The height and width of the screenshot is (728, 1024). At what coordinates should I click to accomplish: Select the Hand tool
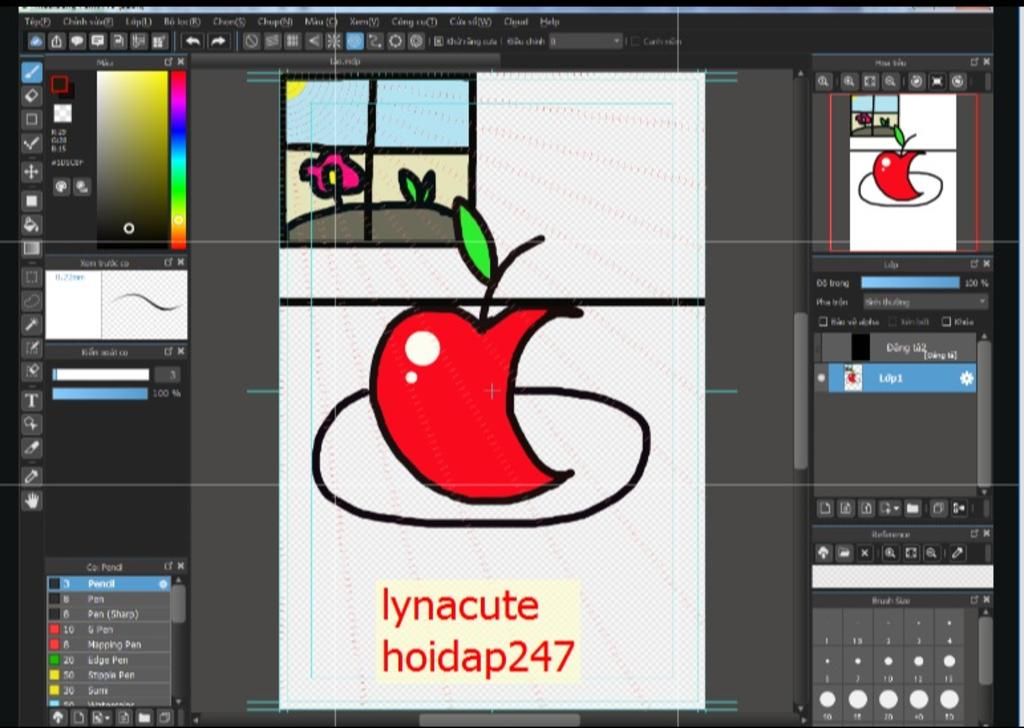coord(31,501)
